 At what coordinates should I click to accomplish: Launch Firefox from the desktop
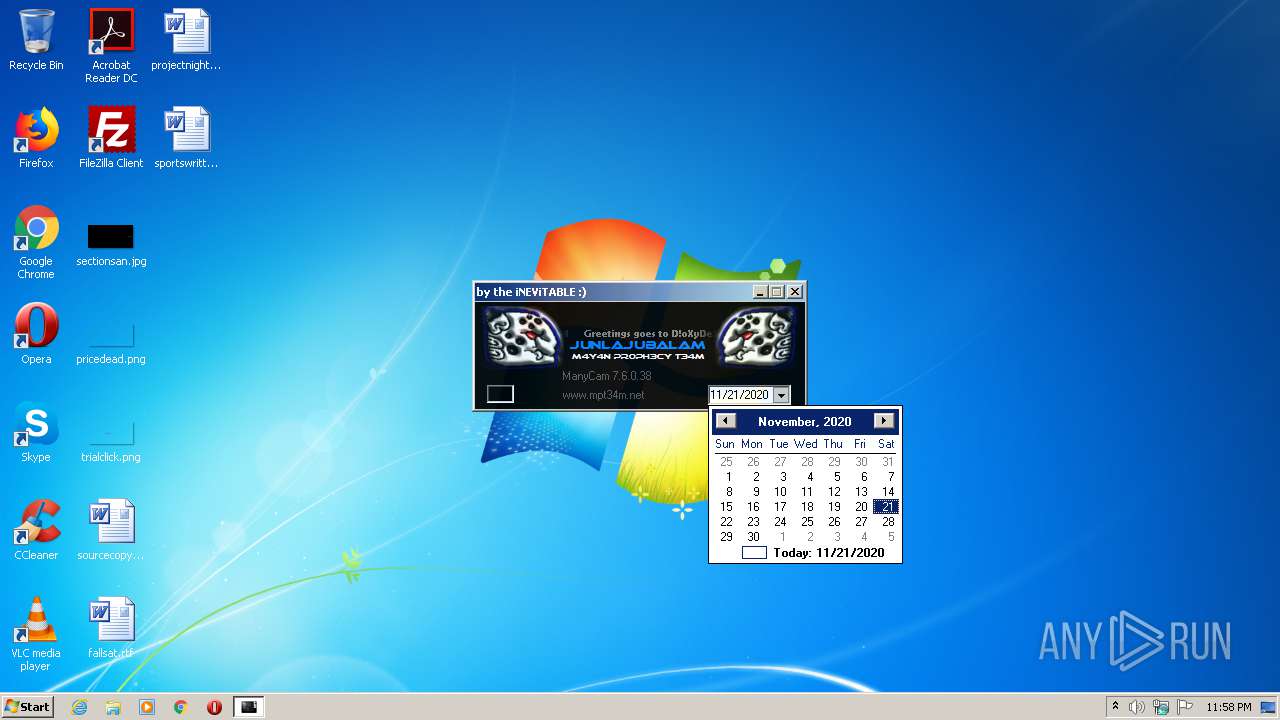[36, 138]
